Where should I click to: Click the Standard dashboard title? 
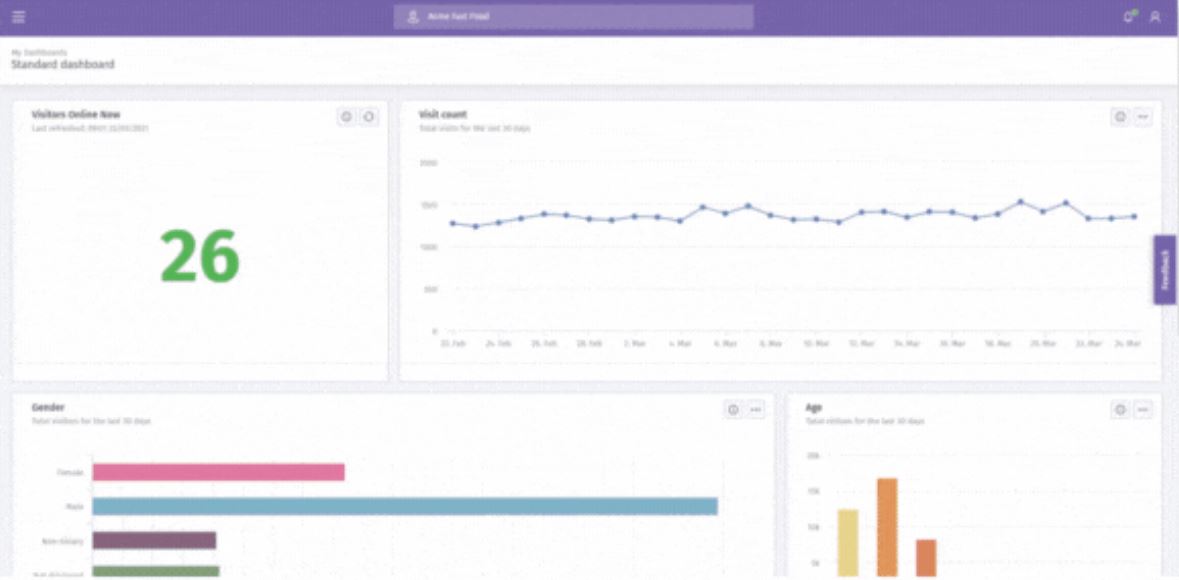[x=62, y=62]
